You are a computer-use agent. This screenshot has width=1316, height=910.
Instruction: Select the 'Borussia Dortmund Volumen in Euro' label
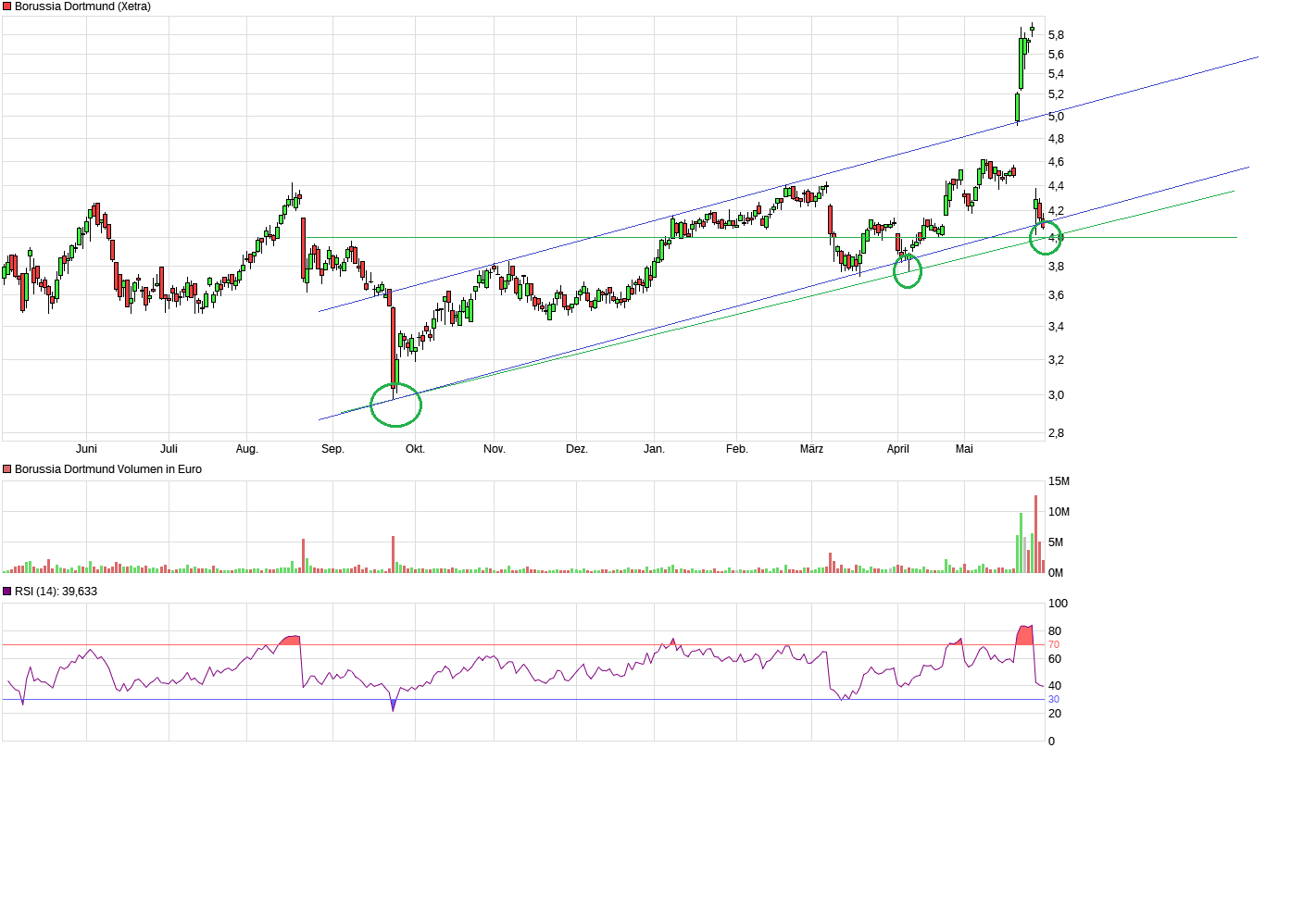point(108,469)
